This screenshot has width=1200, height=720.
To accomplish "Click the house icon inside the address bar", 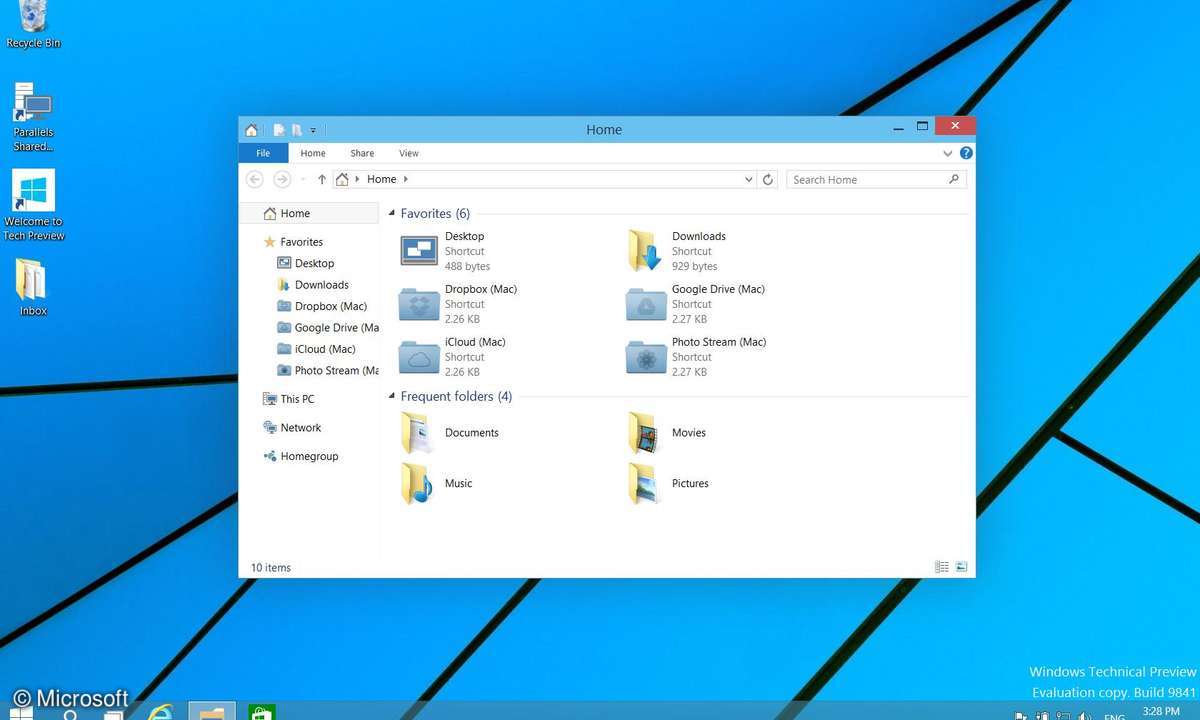I will (343, 179).
